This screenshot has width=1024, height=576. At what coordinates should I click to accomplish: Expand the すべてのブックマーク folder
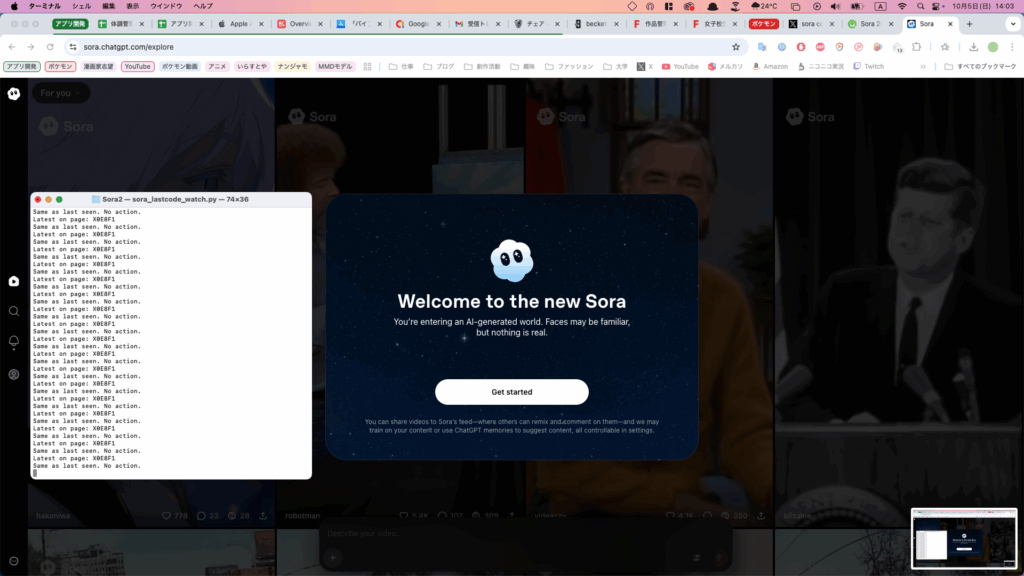(980, 67)
